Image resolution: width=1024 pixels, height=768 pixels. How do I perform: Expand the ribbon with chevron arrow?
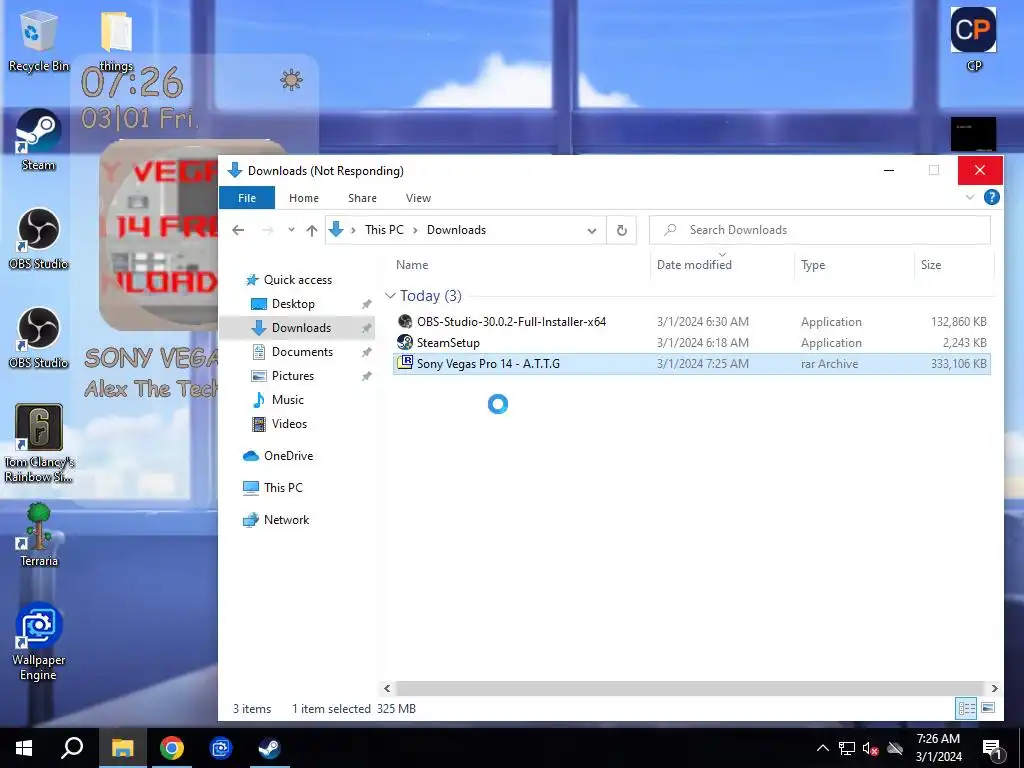click(970, 197)
